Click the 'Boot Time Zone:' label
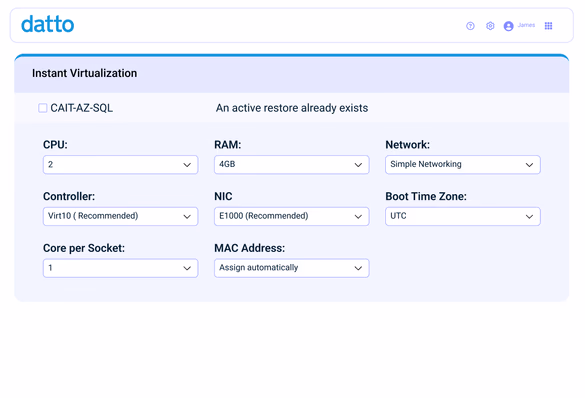Image resolution: width=585 pixels, height=398 pixels. [x=426, y=197]
